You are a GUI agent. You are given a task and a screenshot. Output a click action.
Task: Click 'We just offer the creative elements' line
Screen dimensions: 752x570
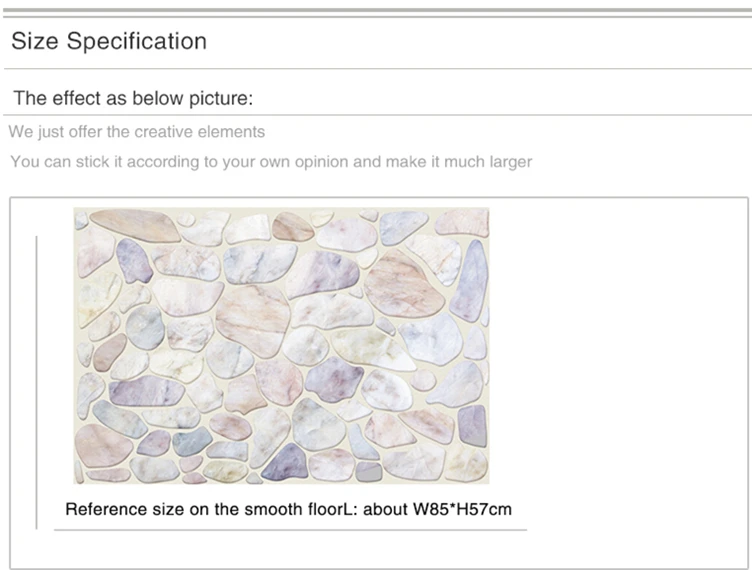[137, 132]
